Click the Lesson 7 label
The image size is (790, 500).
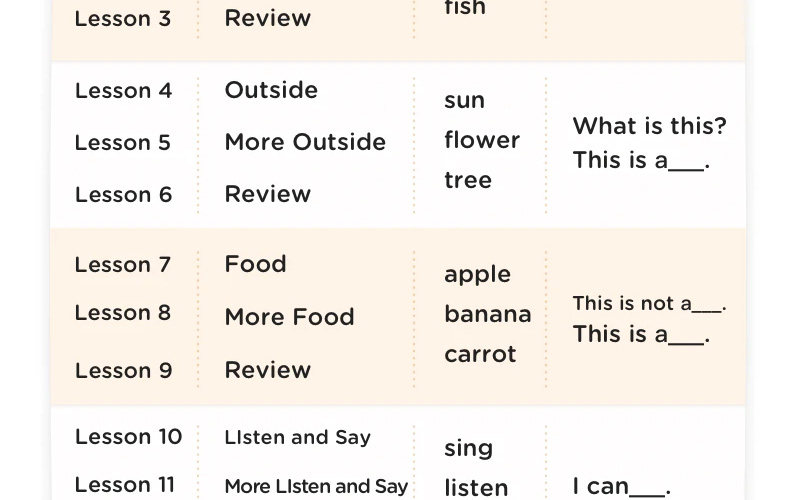123,265
